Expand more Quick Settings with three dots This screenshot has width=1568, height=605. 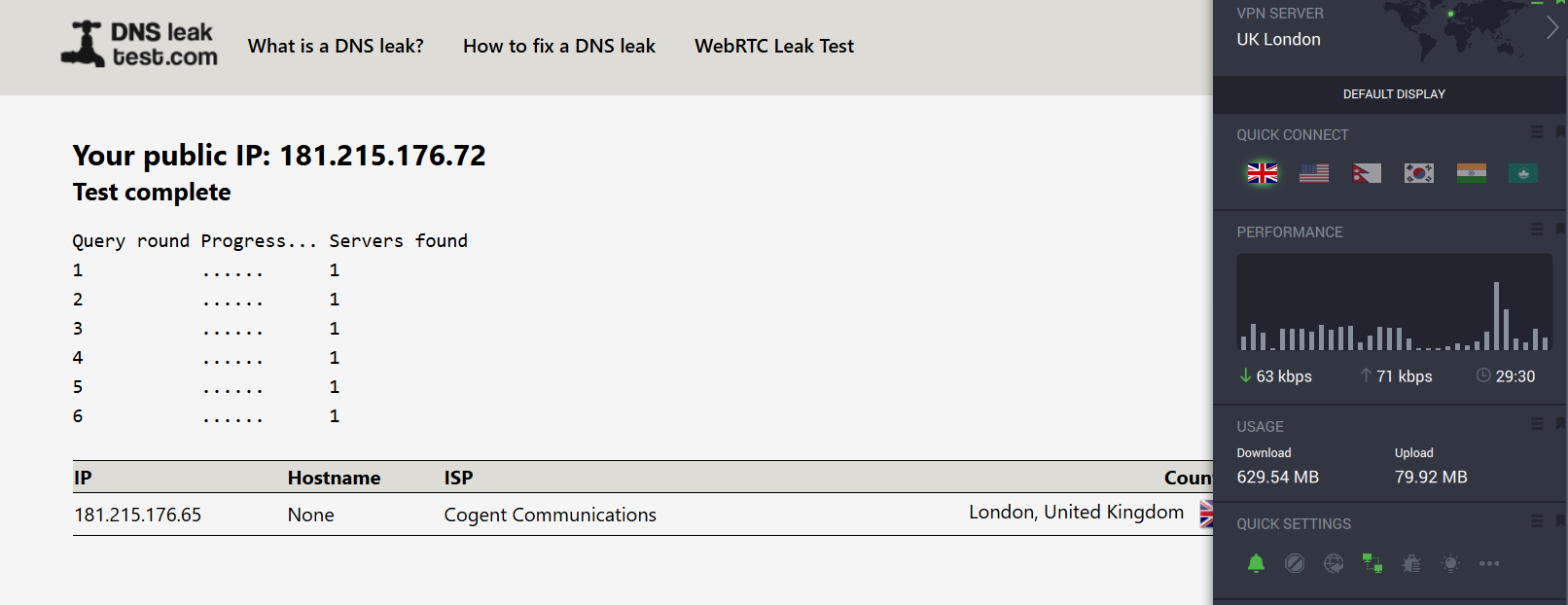(1489, 563)
